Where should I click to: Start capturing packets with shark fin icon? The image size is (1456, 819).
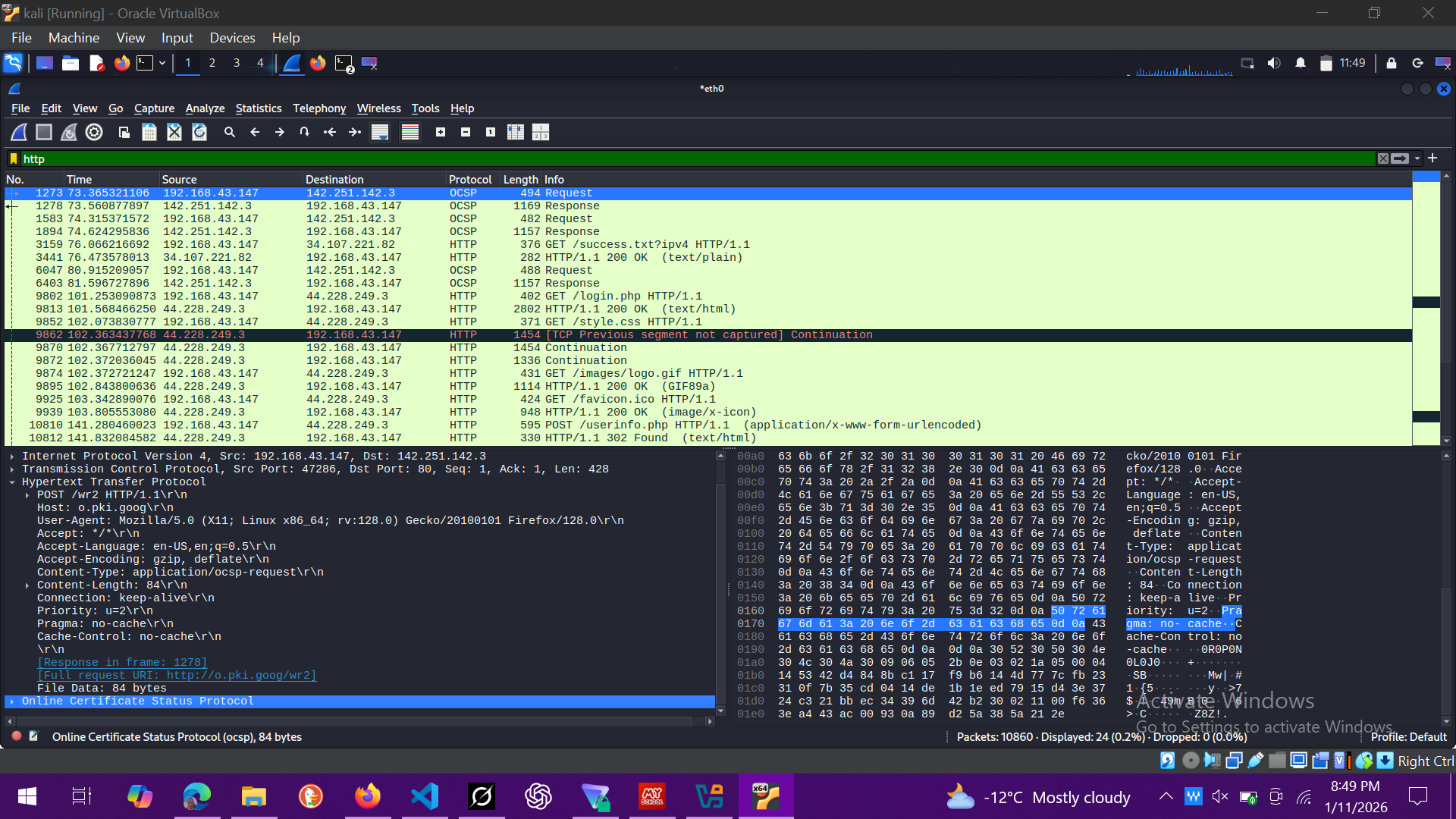click(x=19, y=132)
